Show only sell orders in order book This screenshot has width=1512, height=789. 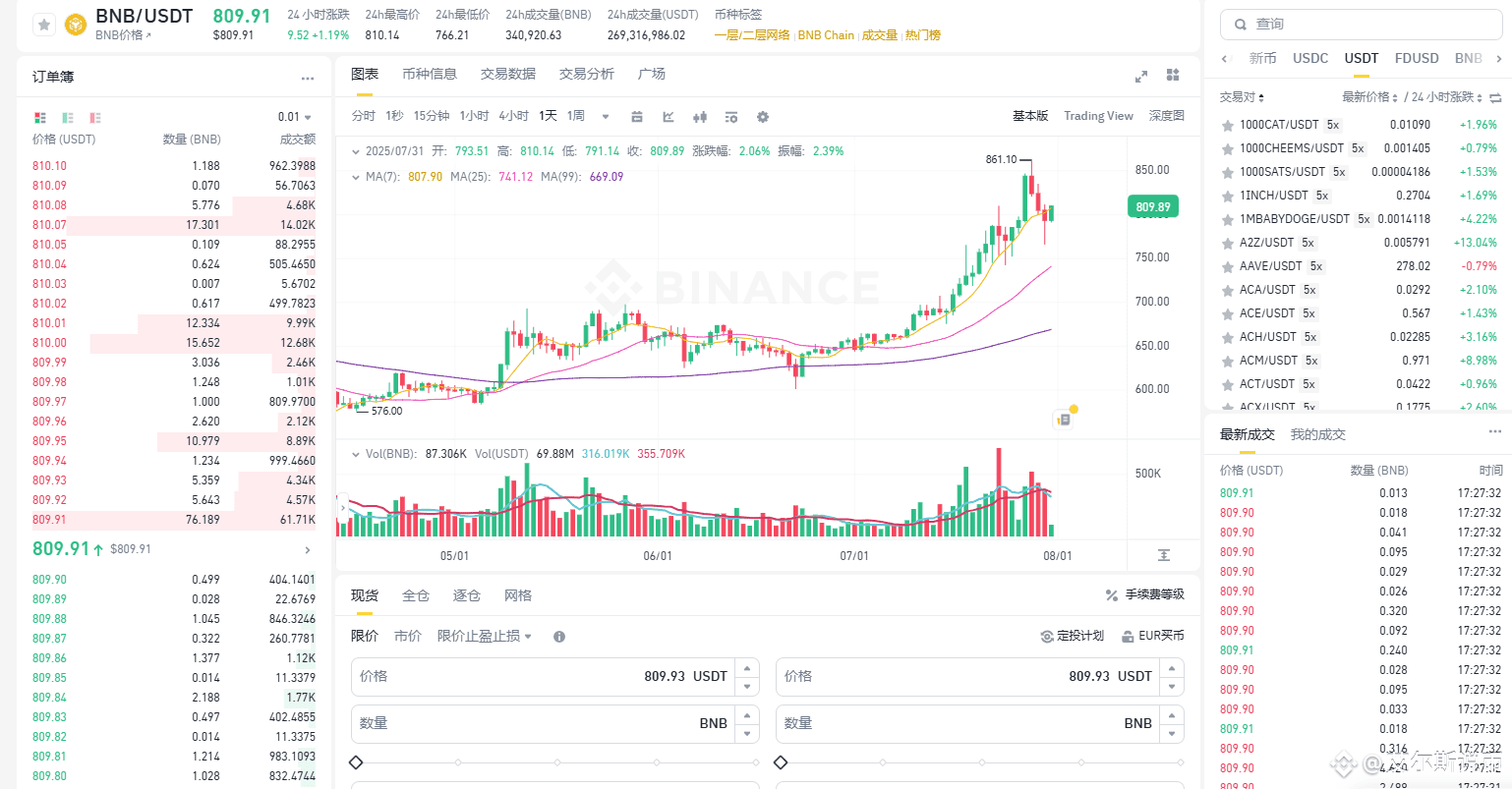(x=95, y=117)
